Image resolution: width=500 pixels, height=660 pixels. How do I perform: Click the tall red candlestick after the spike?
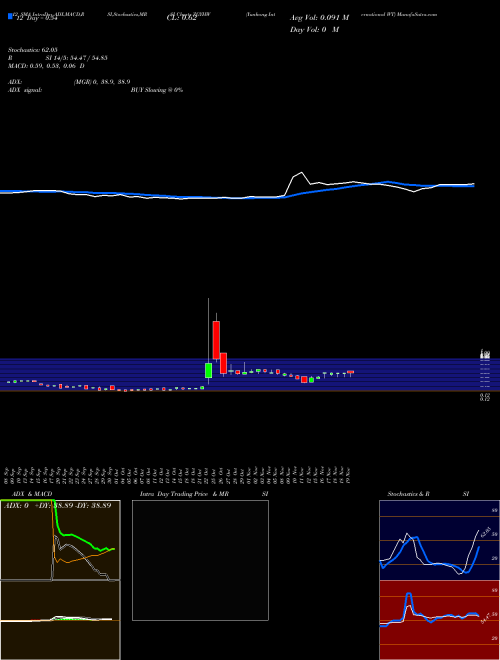[x=216, y=340]
